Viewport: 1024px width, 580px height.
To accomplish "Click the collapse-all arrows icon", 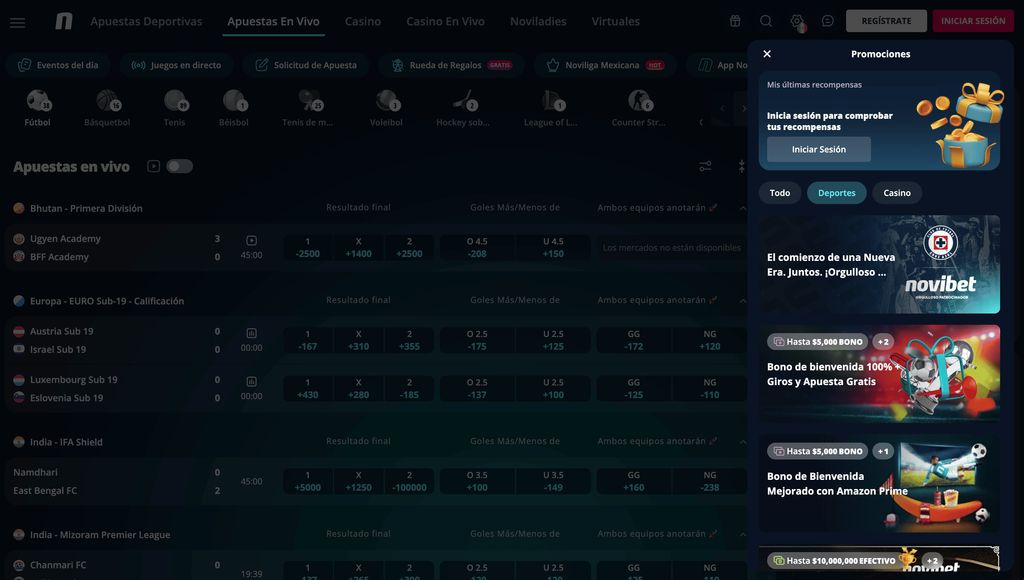I will coord(742,167).
